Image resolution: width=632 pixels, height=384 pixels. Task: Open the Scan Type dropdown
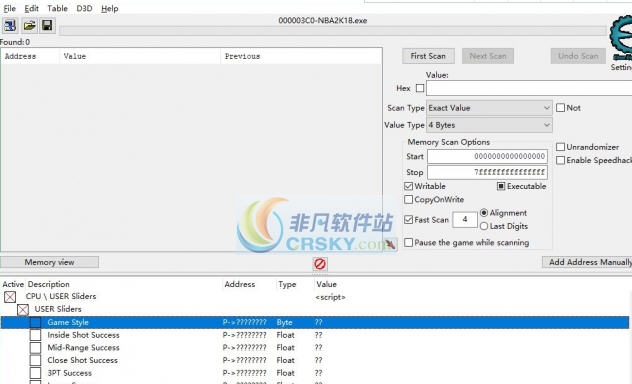pyautogui.click(x=489, y=108)
